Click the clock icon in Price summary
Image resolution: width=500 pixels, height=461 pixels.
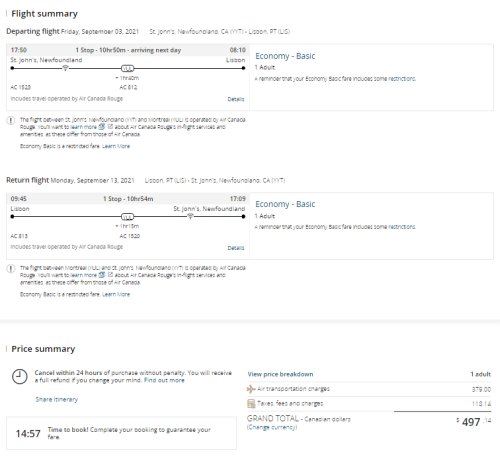pyautogui.click(x=20, y=377)
